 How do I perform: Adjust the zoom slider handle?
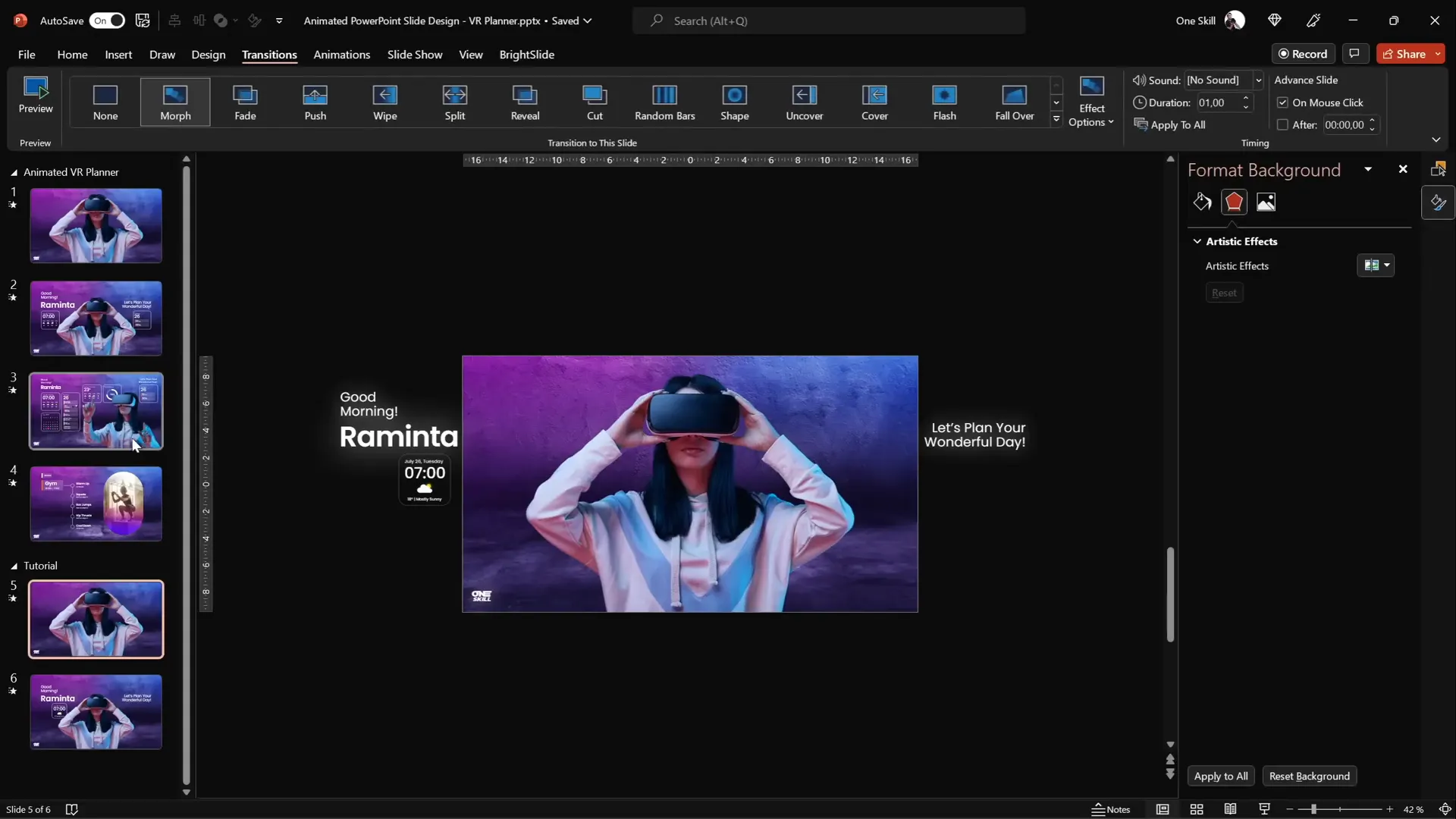click(x=1313, y=809)
